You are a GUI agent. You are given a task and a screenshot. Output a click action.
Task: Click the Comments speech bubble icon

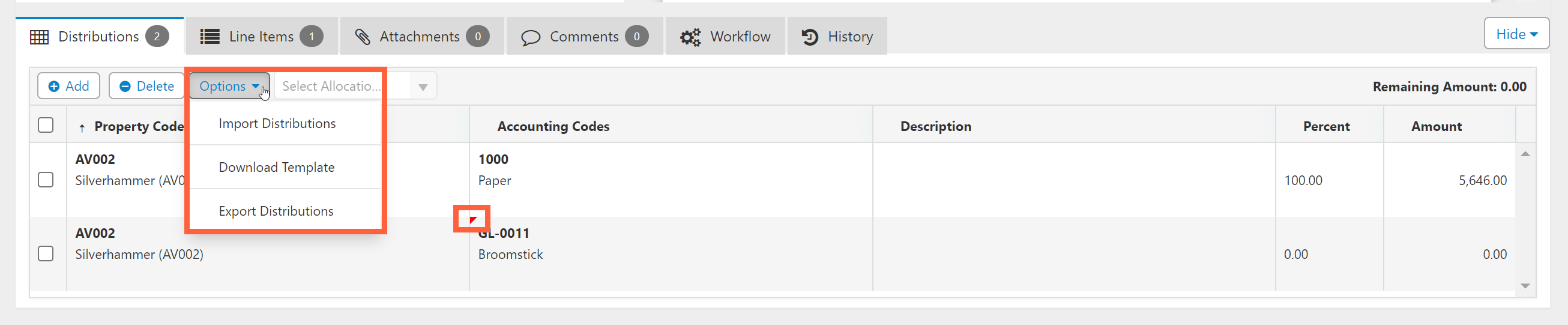[530, 38]
